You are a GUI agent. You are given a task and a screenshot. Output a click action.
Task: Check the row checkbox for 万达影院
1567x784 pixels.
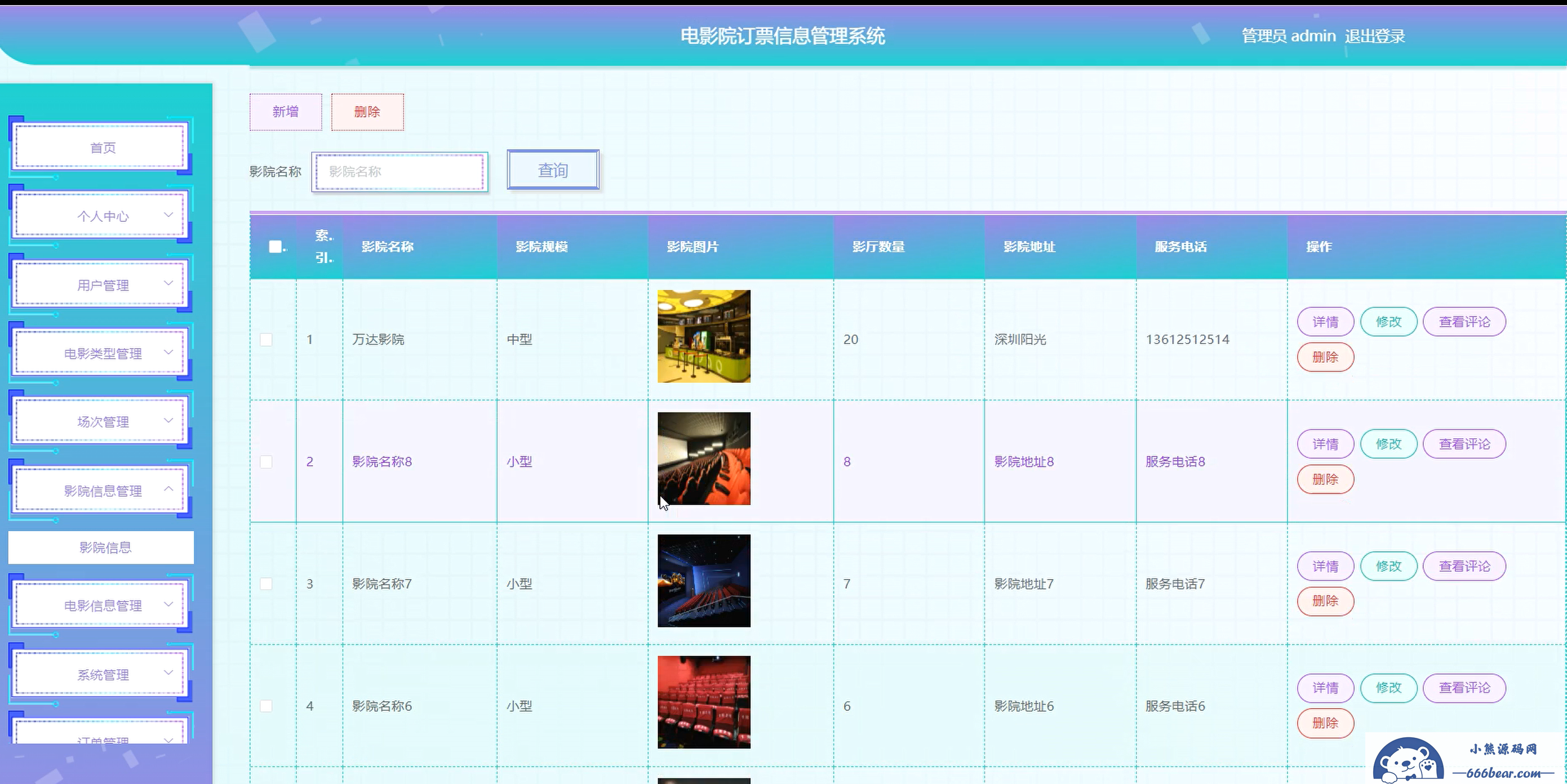pyautogui.click(x=266, y=340)
